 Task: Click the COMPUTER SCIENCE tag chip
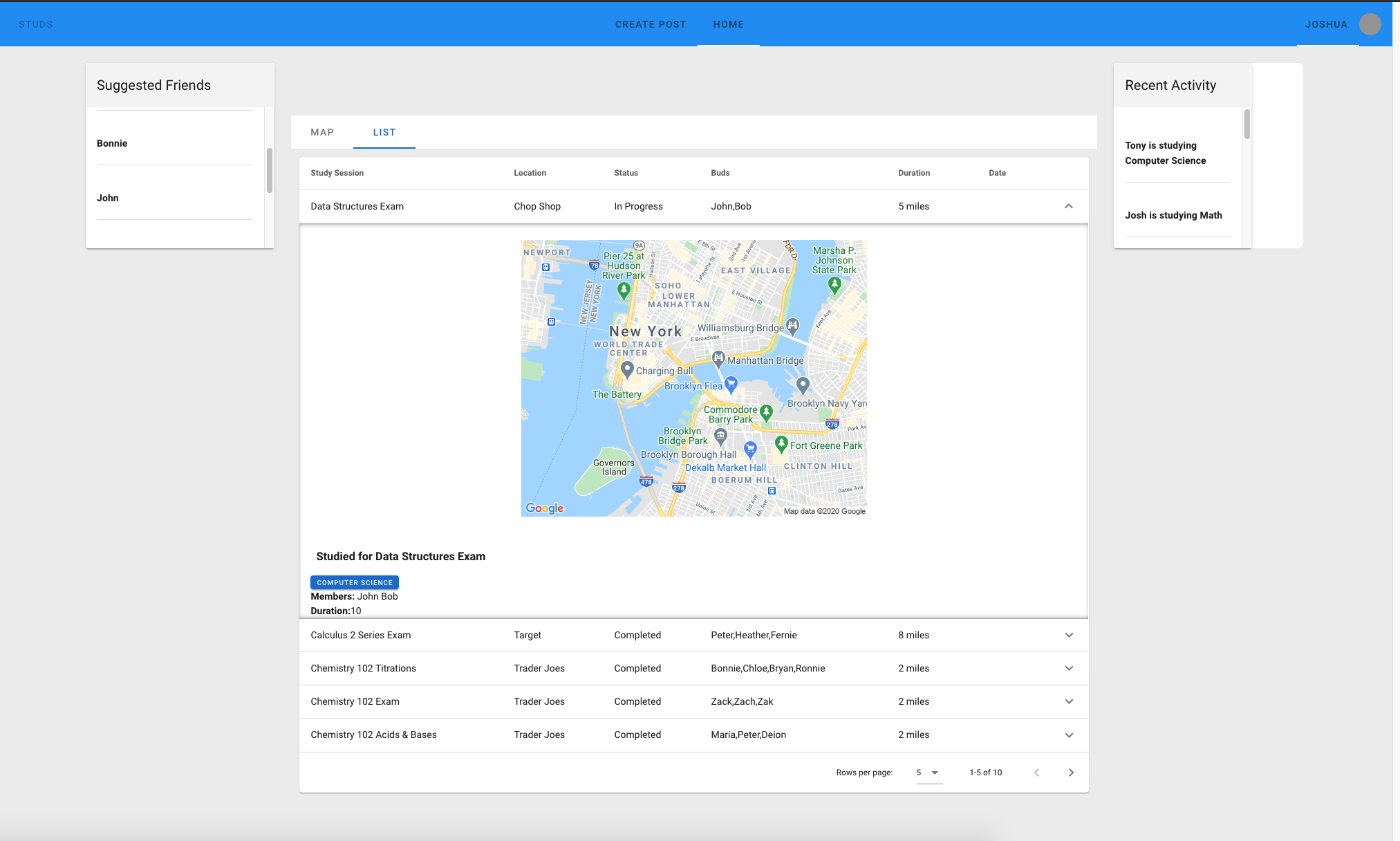pyautogui.click(x=355, y=582)
